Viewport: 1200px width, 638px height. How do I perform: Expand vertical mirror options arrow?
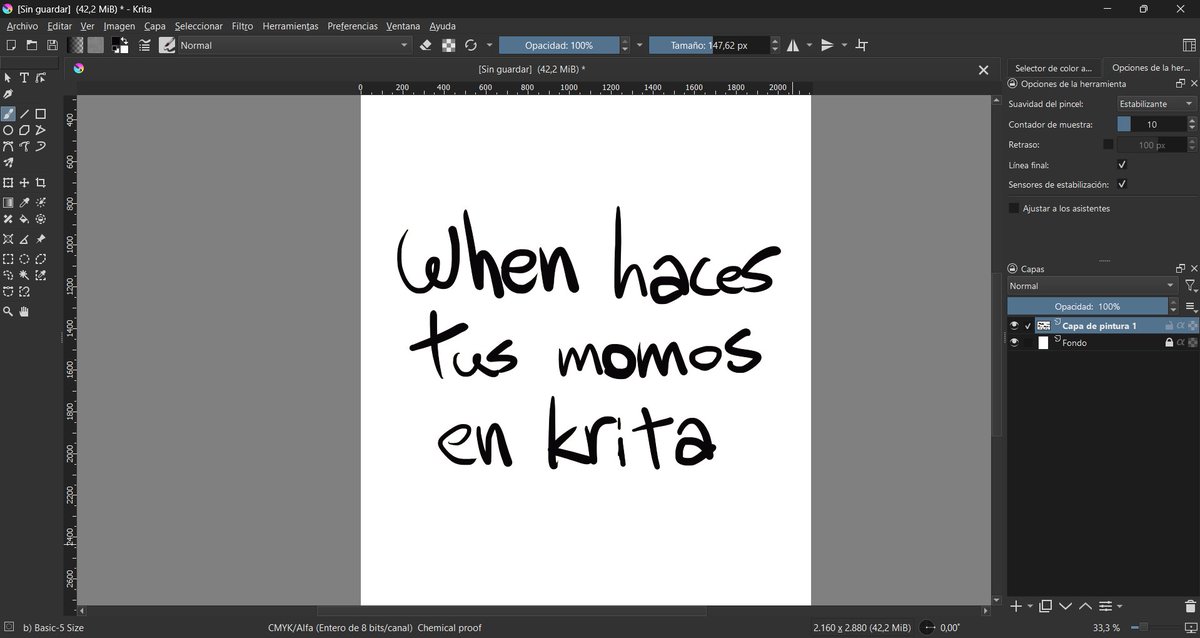844,45
